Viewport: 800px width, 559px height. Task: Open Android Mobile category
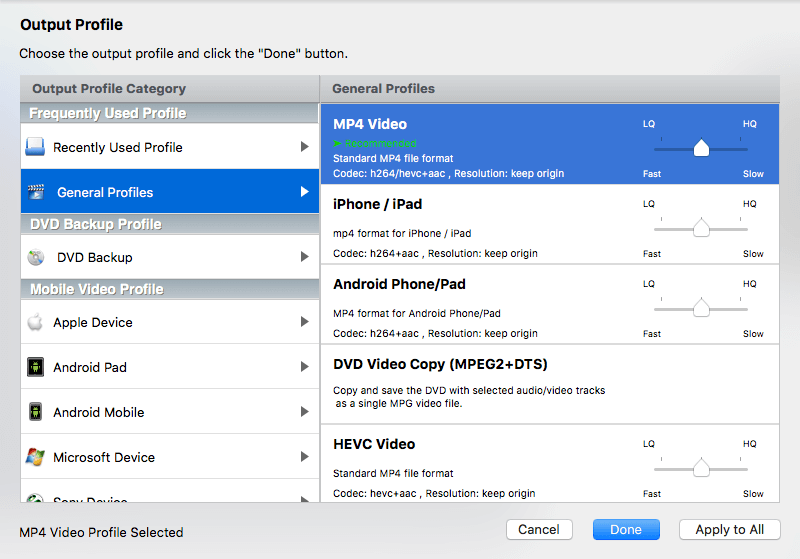tap(170, 412)
